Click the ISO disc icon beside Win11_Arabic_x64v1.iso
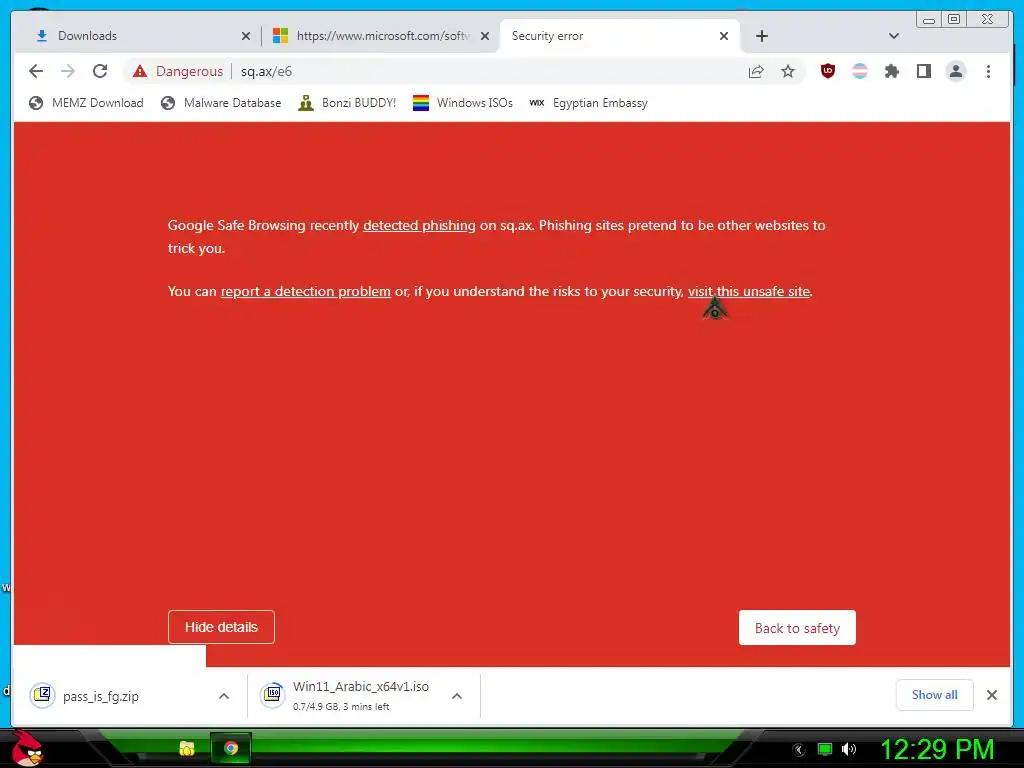The height and width of the screenshot is (768, 1024). pos(272,695)
